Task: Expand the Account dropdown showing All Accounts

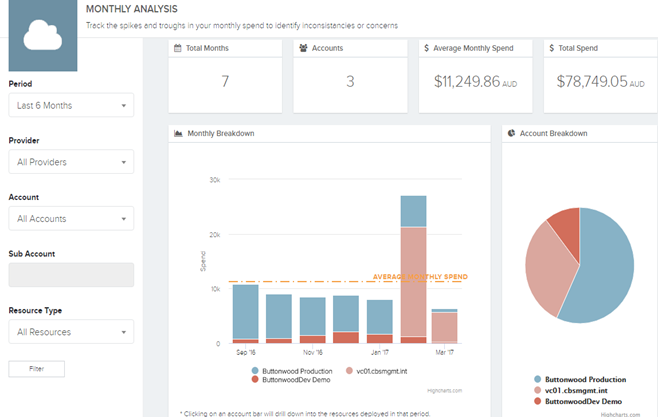Action: [x=71, y=219]
